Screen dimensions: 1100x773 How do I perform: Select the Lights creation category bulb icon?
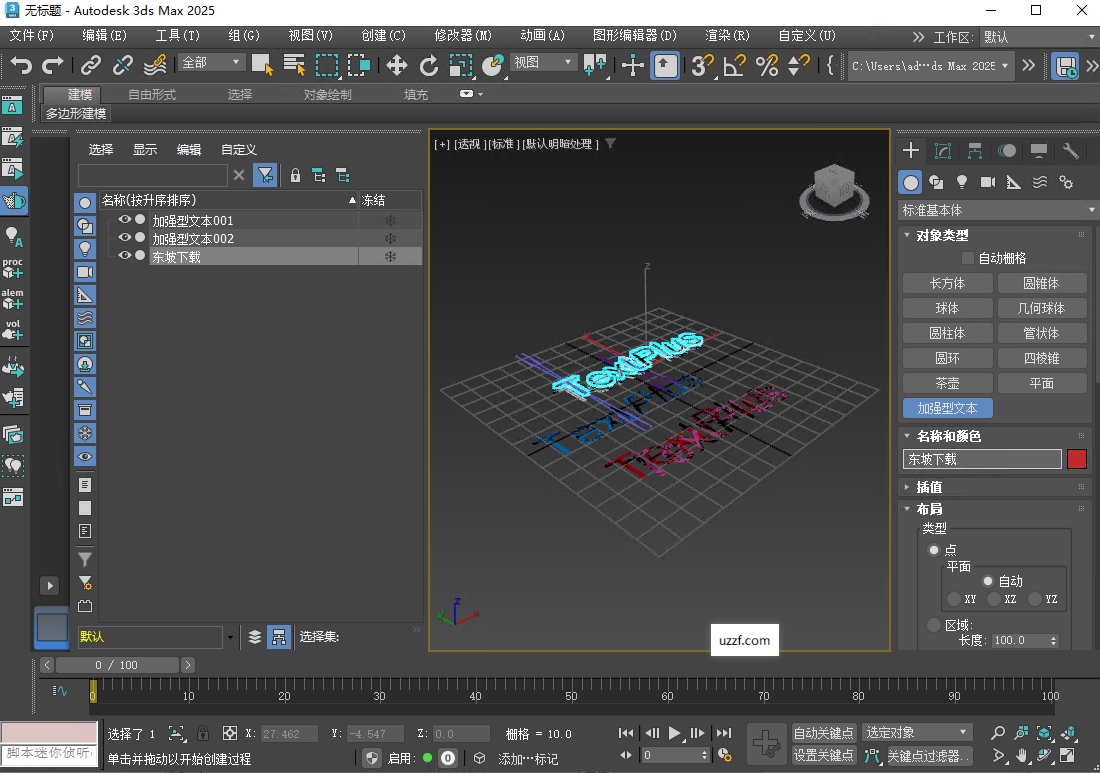[x=962, y=182]
